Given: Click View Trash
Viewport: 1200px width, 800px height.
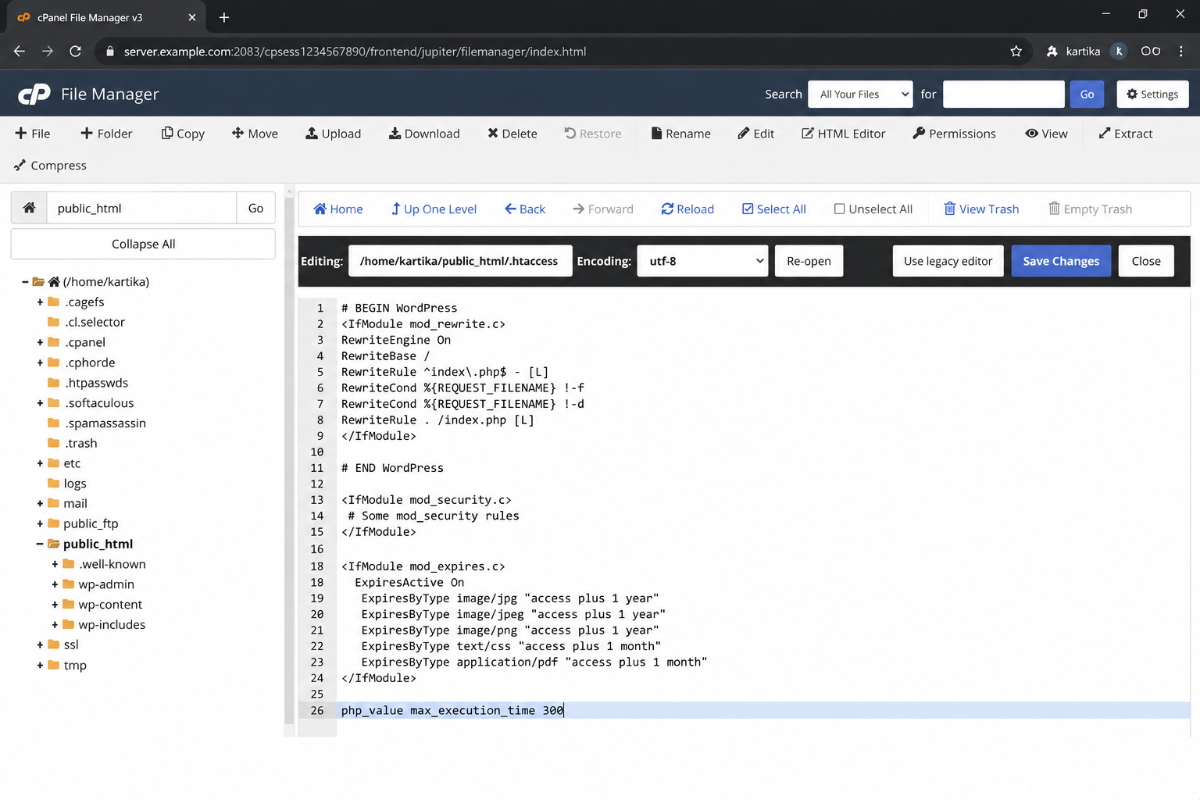Looking at the screenshot, I should 981,209.
